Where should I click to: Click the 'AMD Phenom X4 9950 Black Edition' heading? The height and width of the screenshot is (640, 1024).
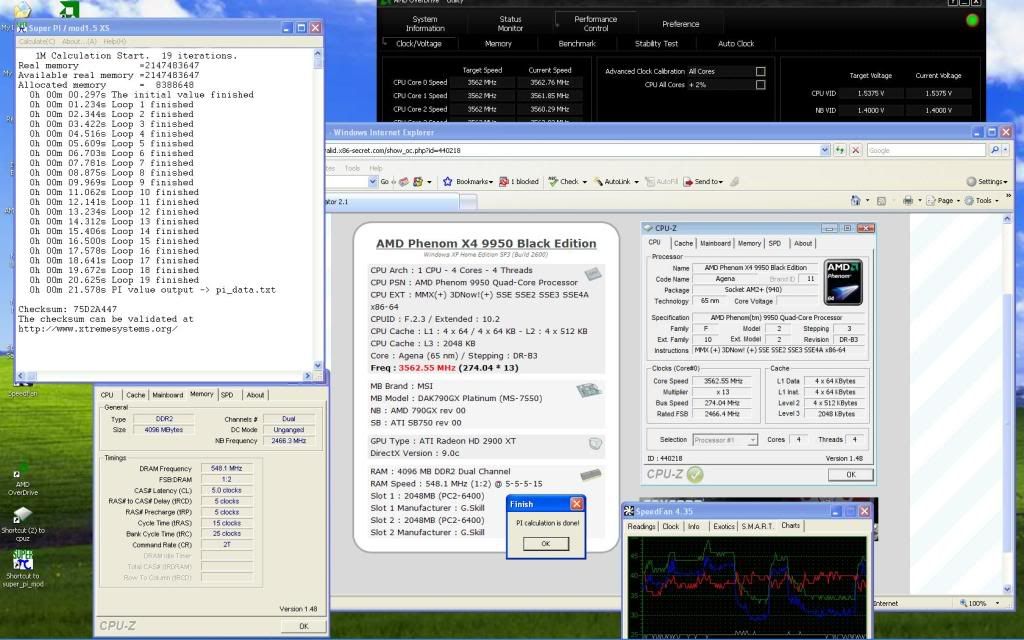[x=486, y=243]
